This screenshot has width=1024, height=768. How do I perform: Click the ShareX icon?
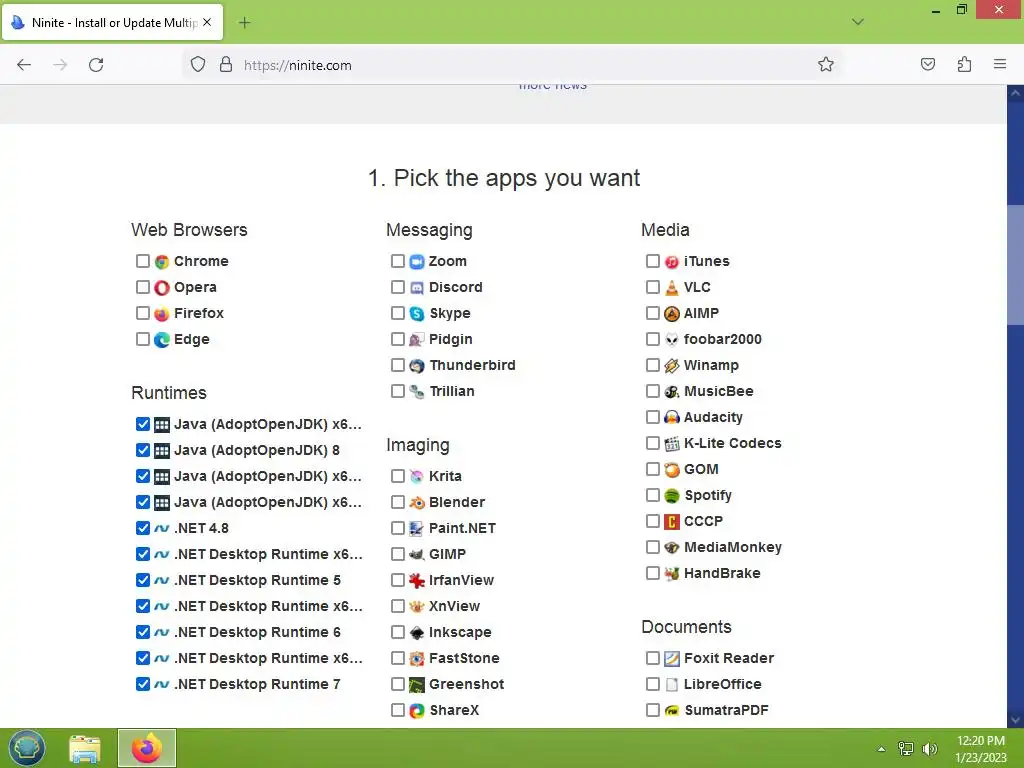(x=417, y=711)
